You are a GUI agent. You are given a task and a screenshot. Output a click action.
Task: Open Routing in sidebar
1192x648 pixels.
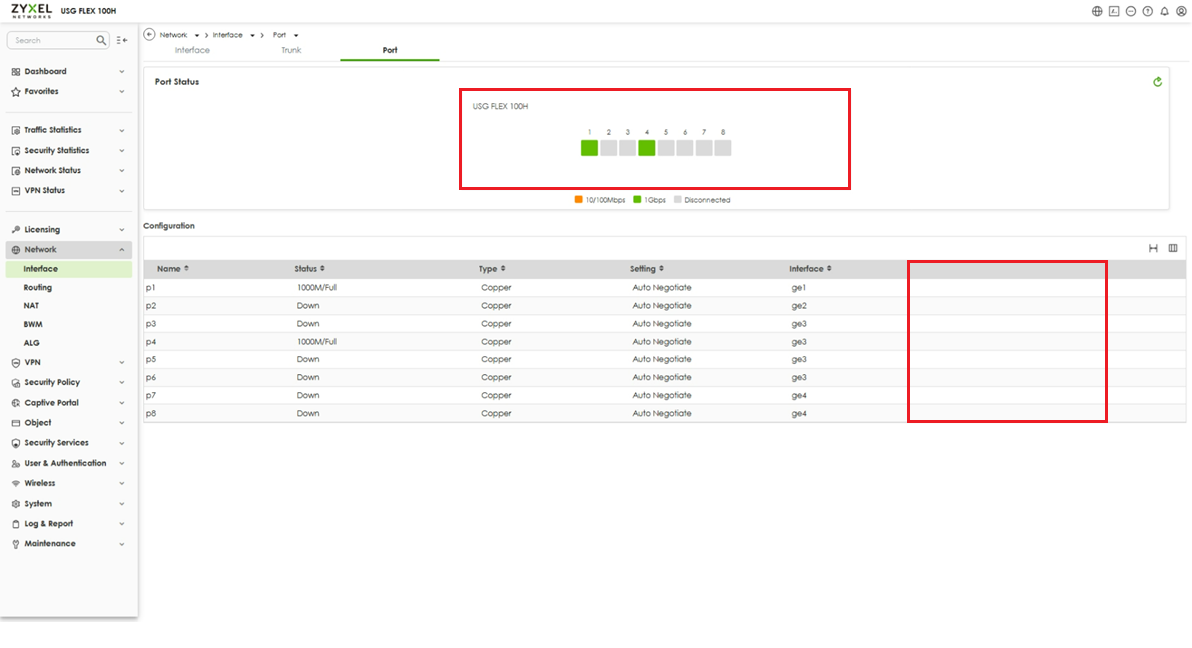[38, 287]
